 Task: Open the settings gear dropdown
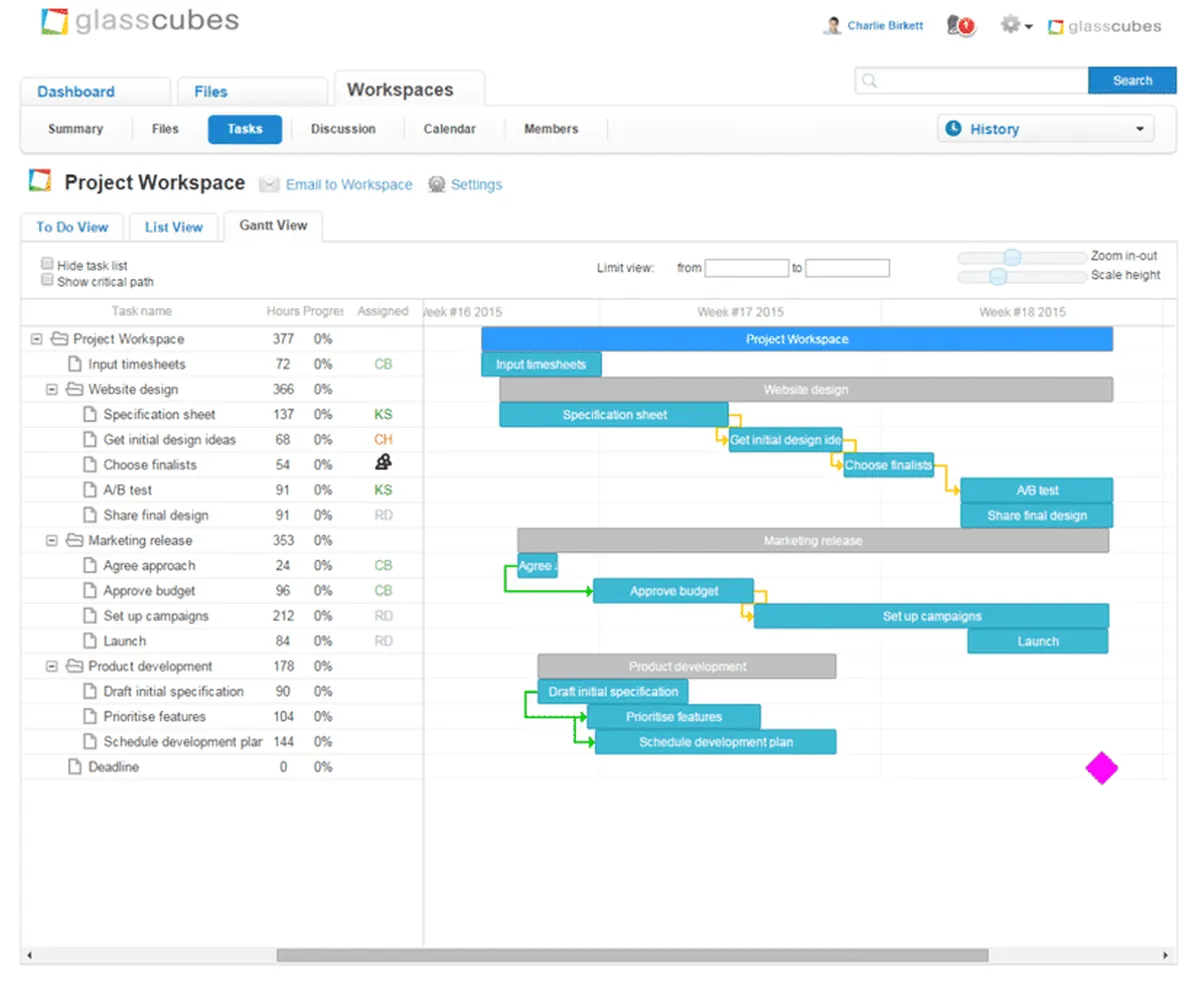1016,26
